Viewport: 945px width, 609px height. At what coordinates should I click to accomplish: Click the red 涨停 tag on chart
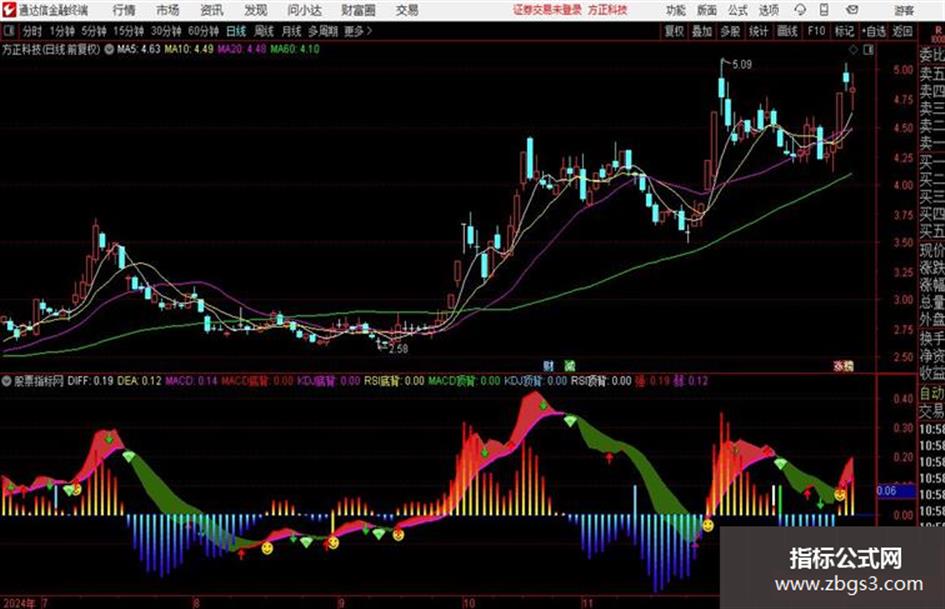tap(844, 365)
